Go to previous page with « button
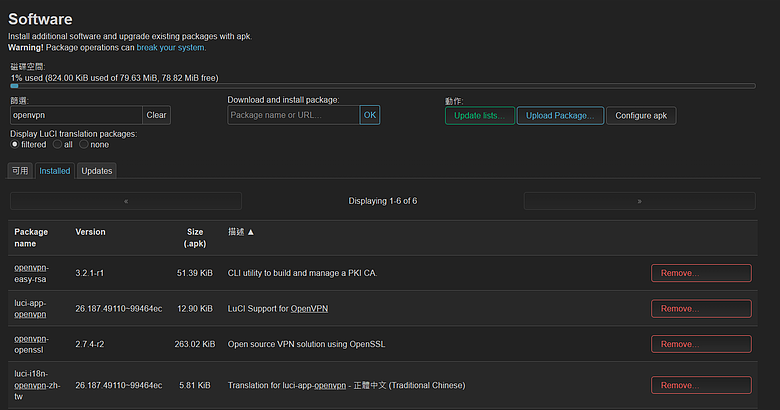This screenshot has height=410, width=780. pyautogui.click(x=126, y=201)
